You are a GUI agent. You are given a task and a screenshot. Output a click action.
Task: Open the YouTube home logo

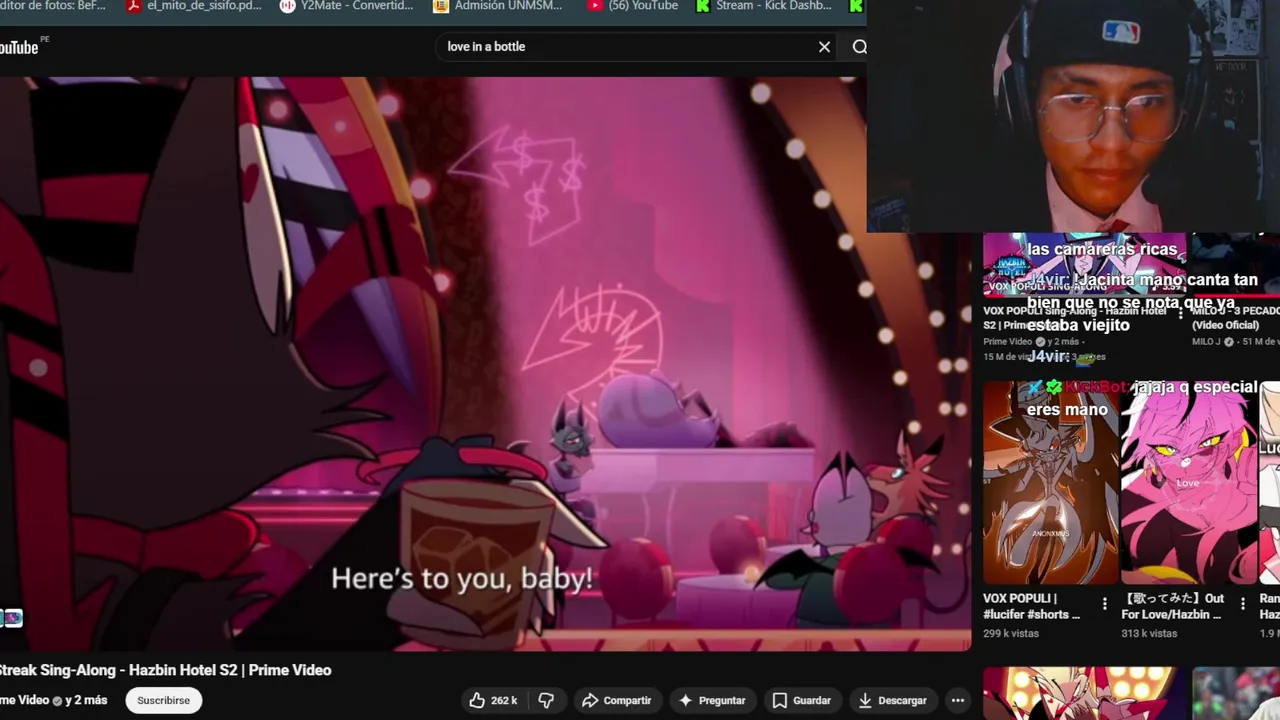pos(18,47)
